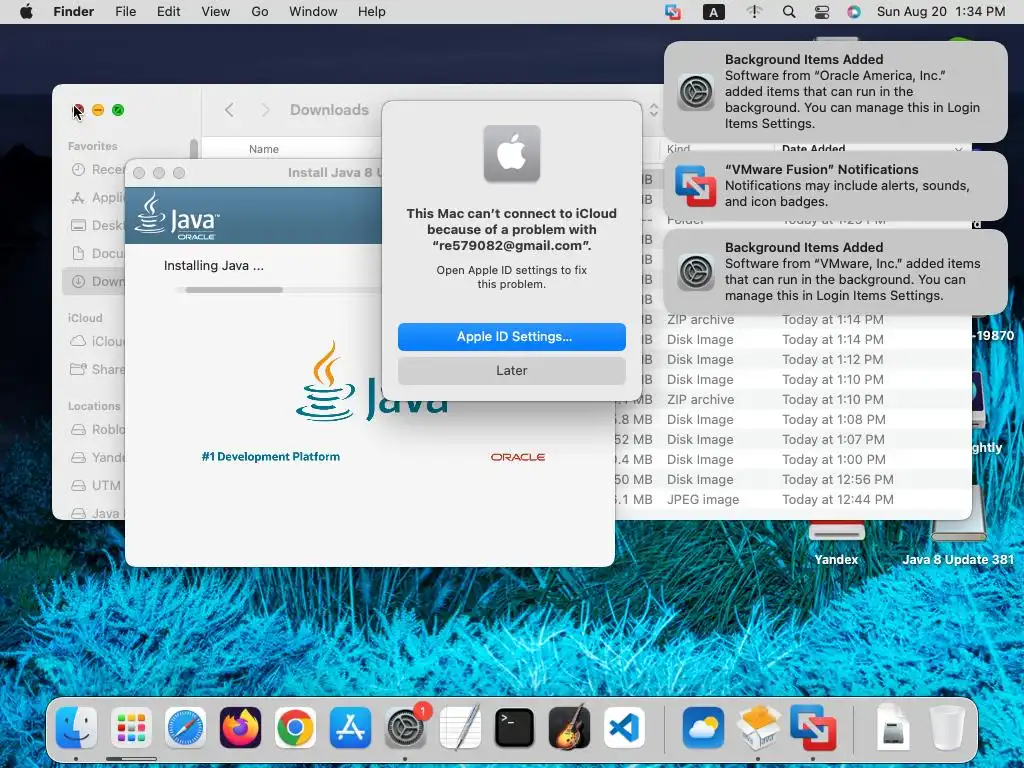This screenshot has width=1024, height=768.
Task: Toggle sort order chevron on Date Added column
Action: tap(958, 150)
